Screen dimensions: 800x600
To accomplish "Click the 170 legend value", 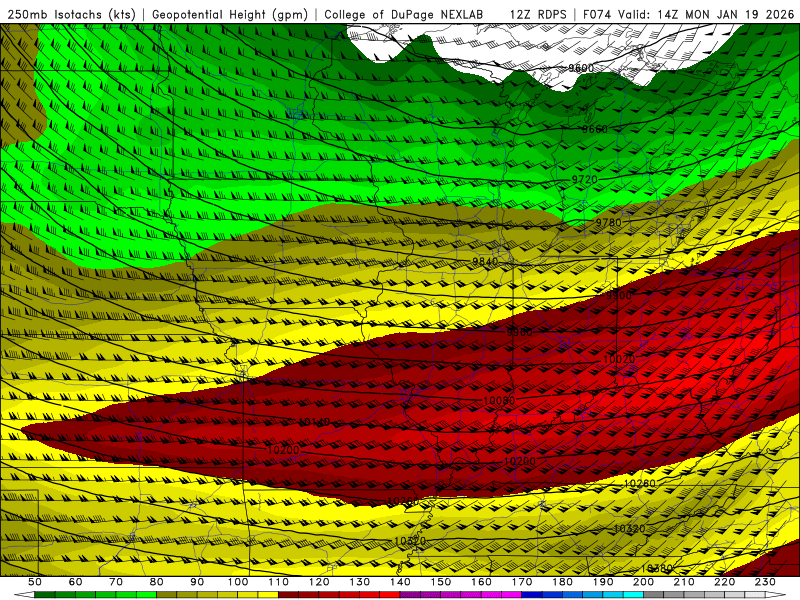I will pyautogui.click(x=522, y=582).
